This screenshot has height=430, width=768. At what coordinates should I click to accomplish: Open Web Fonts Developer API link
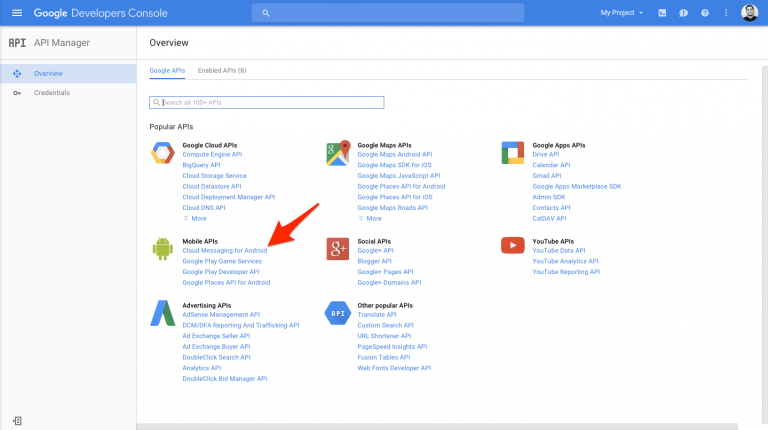pos(394,368)
